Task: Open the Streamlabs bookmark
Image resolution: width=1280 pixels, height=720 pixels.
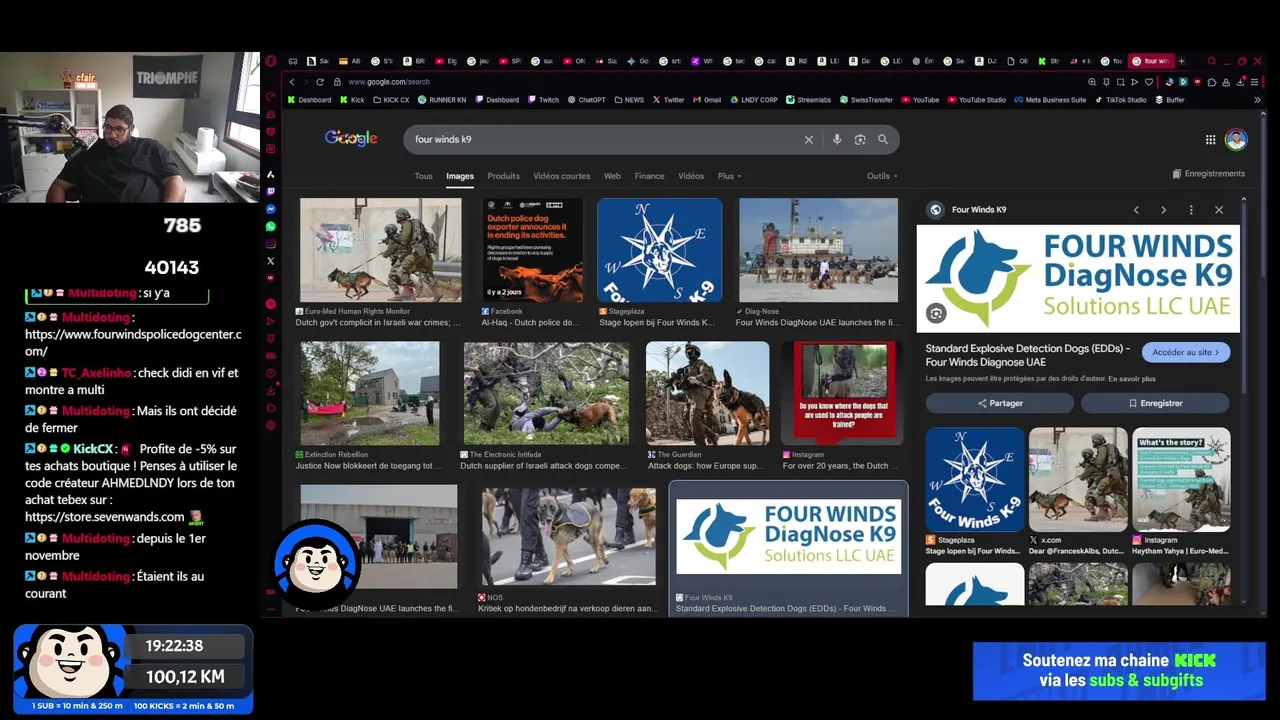Action: point(808,100)
